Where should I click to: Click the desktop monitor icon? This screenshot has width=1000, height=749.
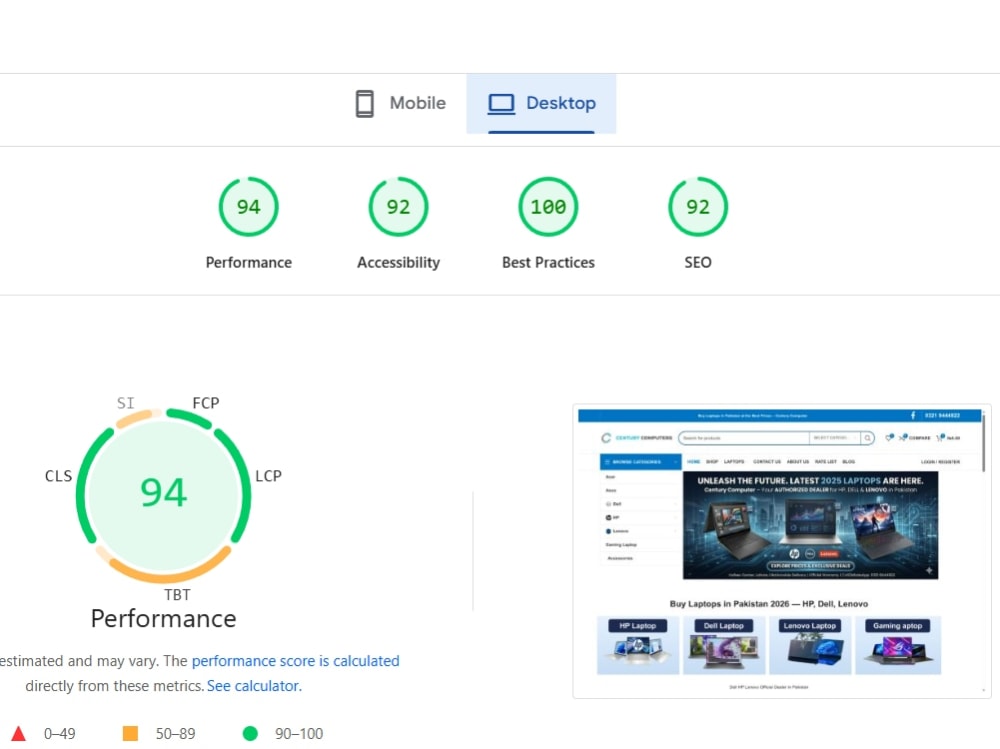click(501, 104)
